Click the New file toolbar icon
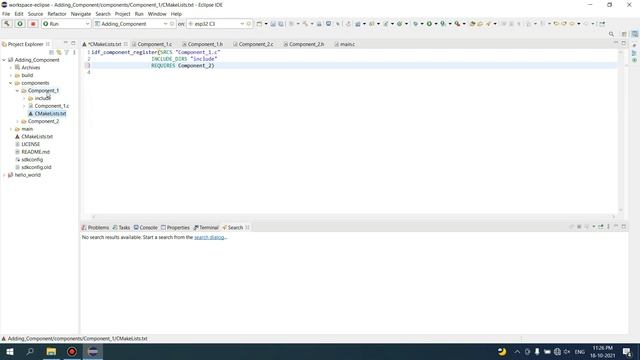 [x=259, y=24]
